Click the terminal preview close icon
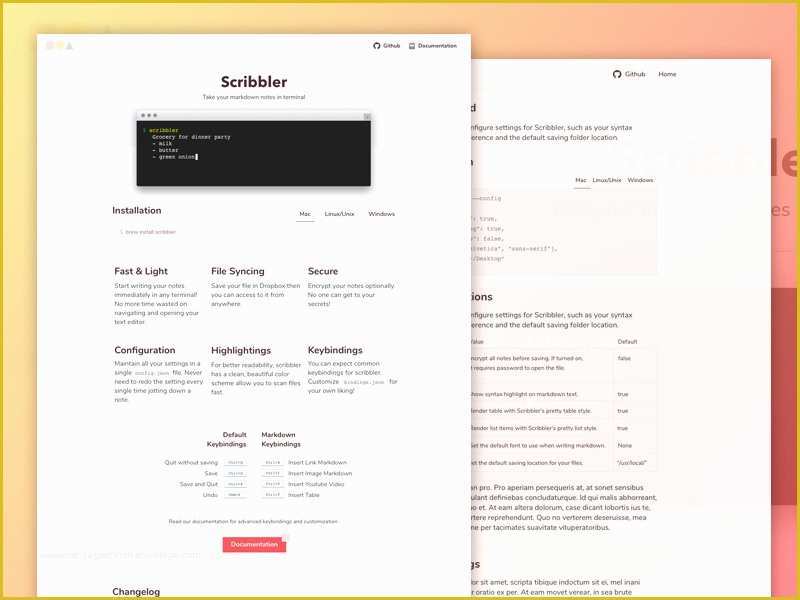Image resolution: width=800 pixels, height=600 pixels. [367, 116]
